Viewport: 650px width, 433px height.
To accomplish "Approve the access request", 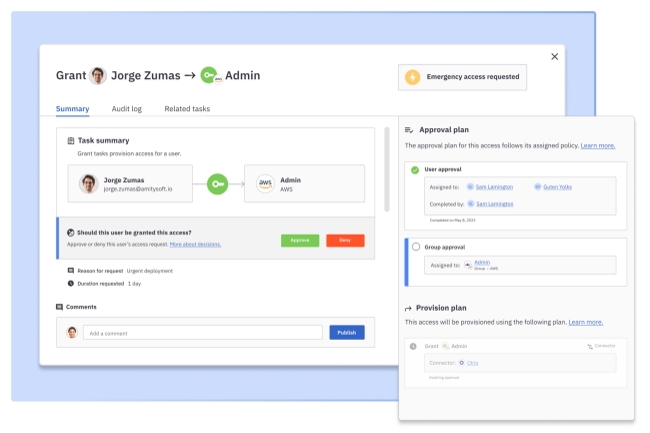I will tap(300, 240).
